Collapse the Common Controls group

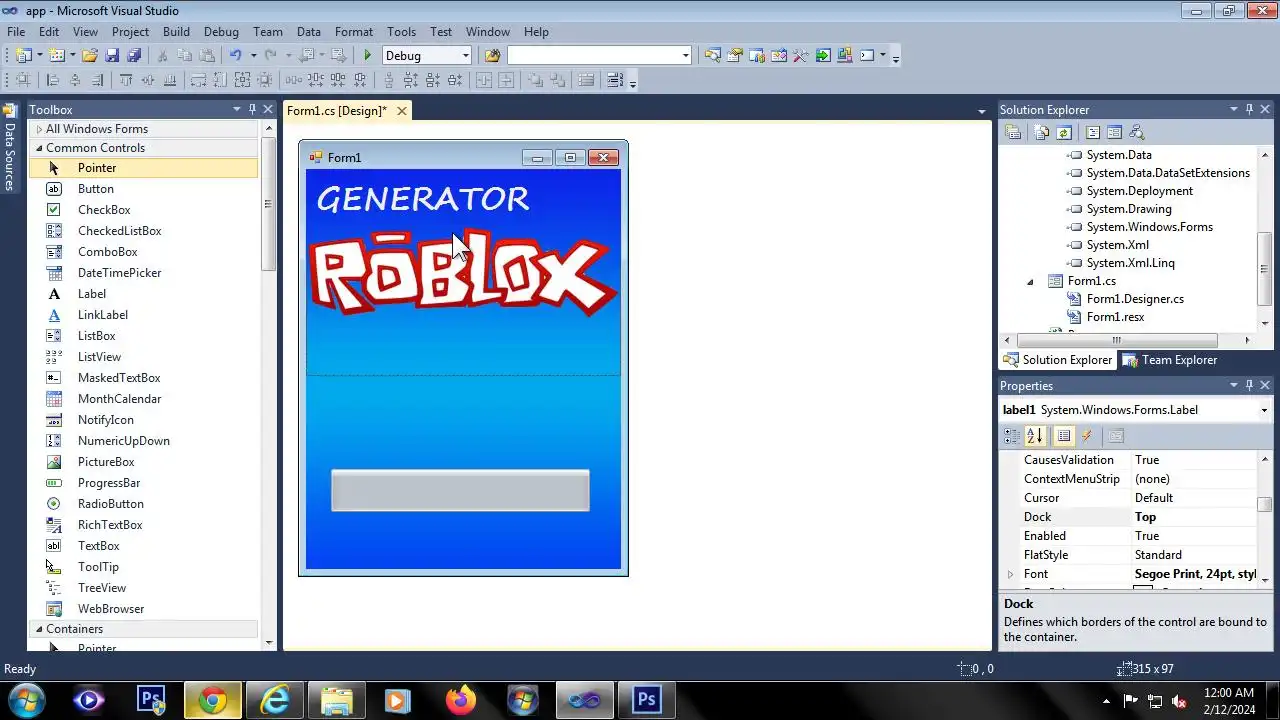click(x=39, y=148)
